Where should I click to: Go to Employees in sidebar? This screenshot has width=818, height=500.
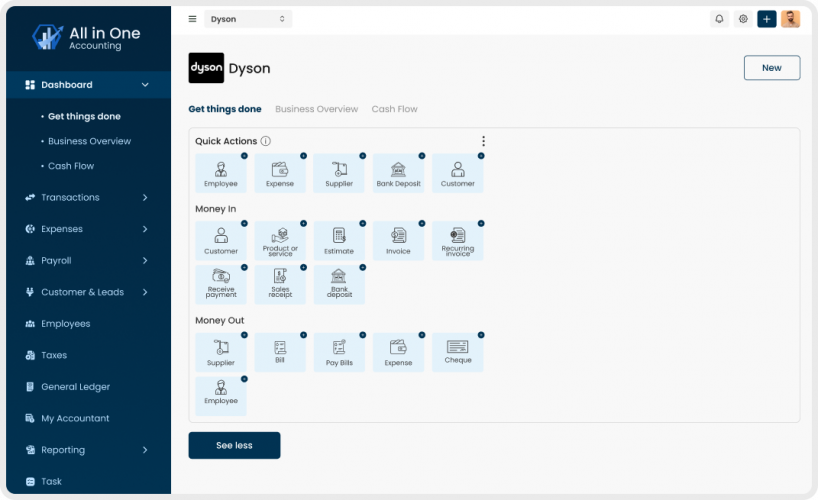[x=66, y=324]
